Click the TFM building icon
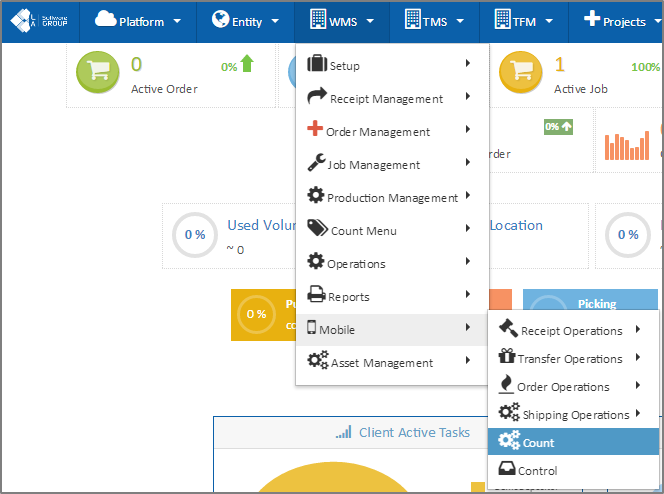 point(502,19)
